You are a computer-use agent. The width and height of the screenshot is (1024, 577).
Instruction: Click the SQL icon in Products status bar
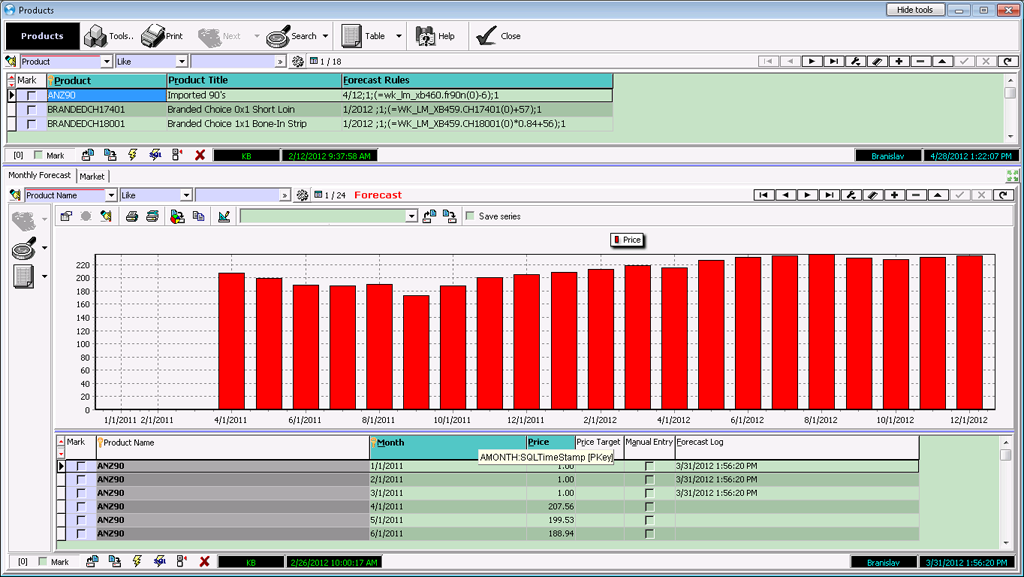[x=155, y=155]
